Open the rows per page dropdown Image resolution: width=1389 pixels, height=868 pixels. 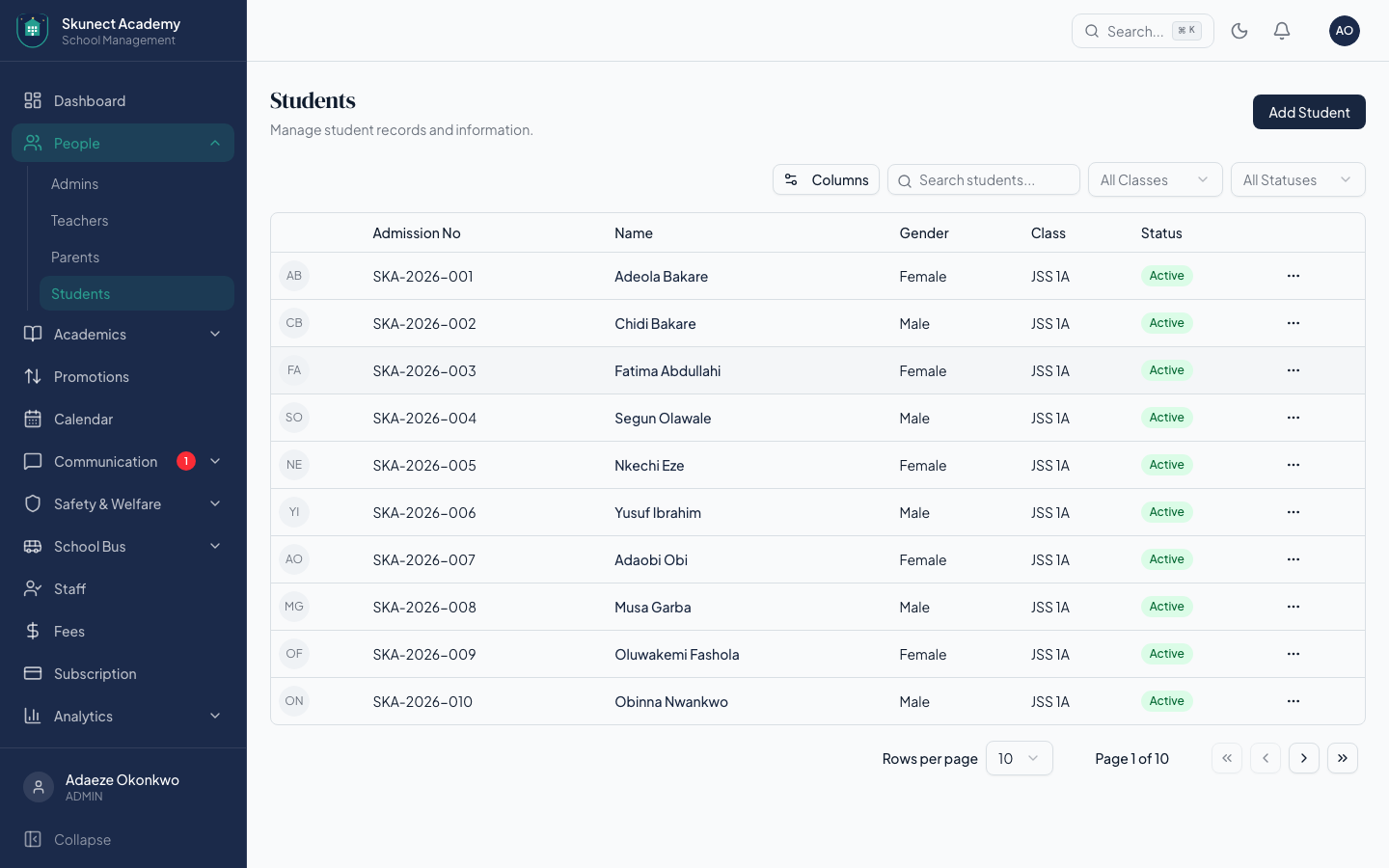pos(1019,758)
